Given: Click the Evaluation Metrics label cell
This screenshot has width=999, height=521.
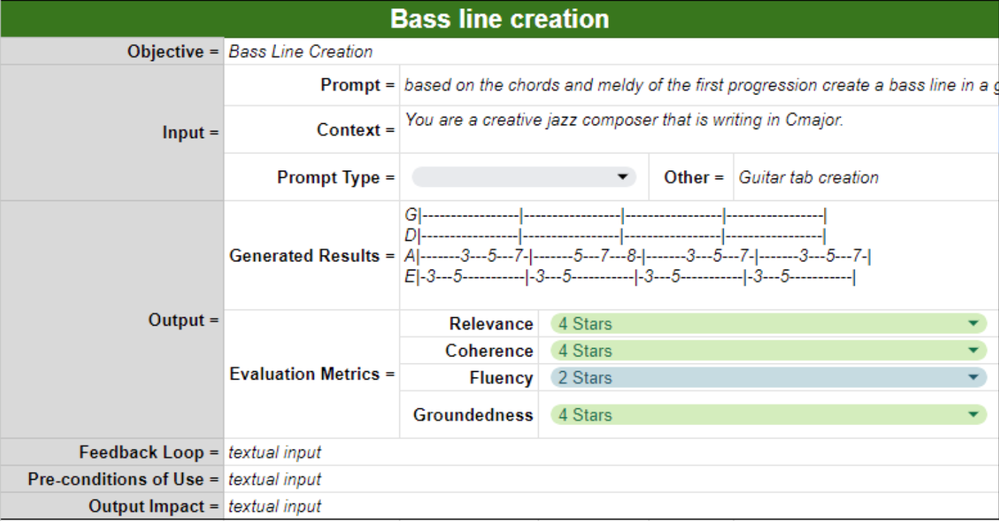Looking at the screenshot, I should [312, 374].
